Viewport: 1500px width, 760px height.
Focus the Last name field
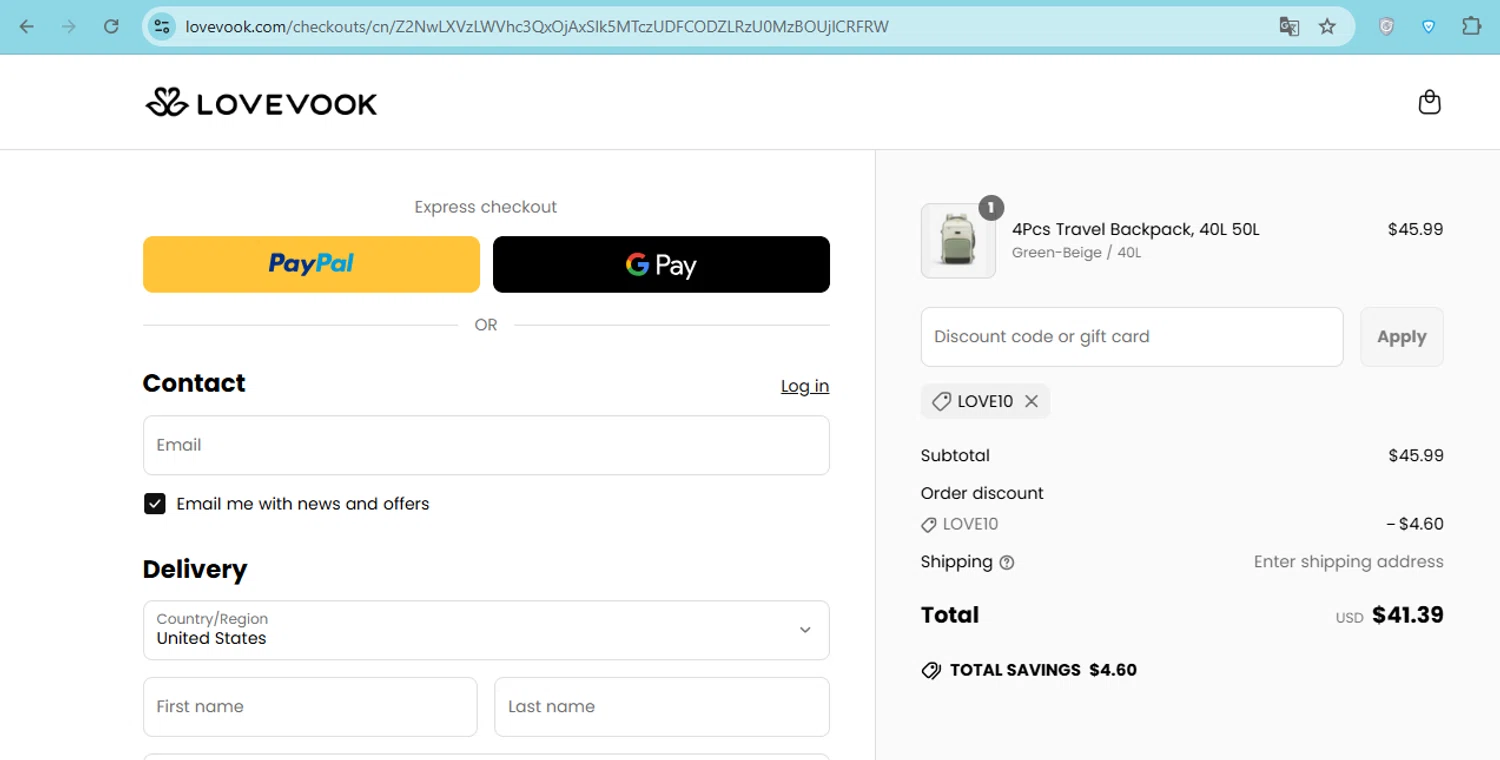pyautogui.click(x=662, y=707)
